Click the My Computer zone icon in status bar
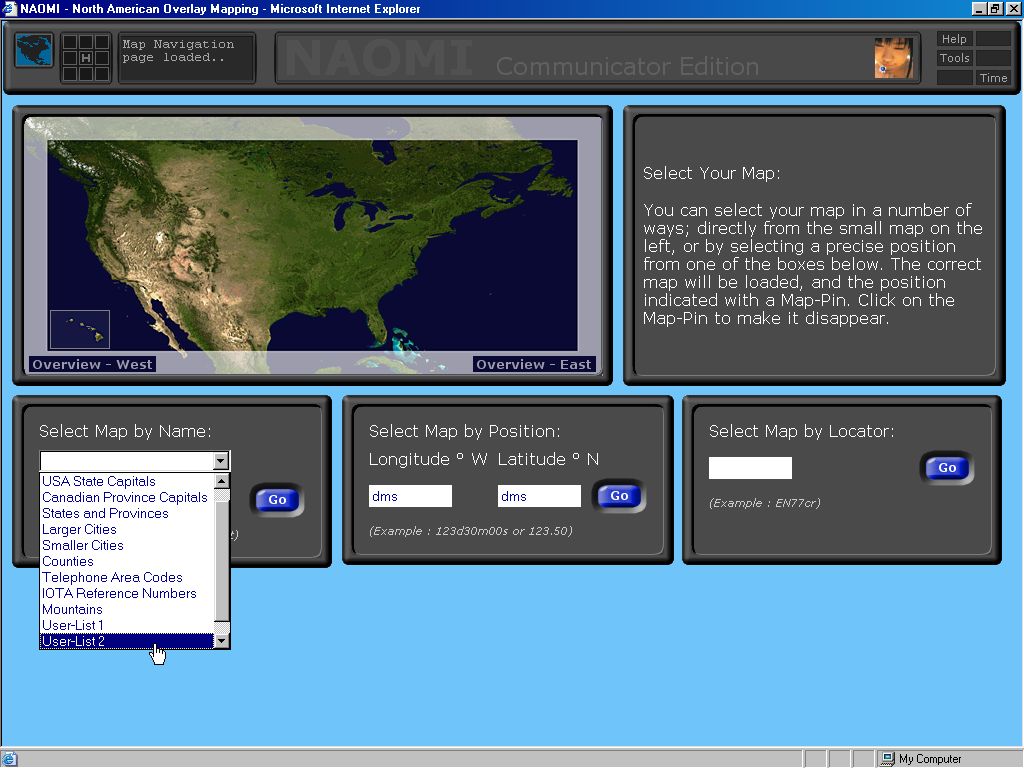Viewport: 1024px width, 768px height. click(887, 759)
